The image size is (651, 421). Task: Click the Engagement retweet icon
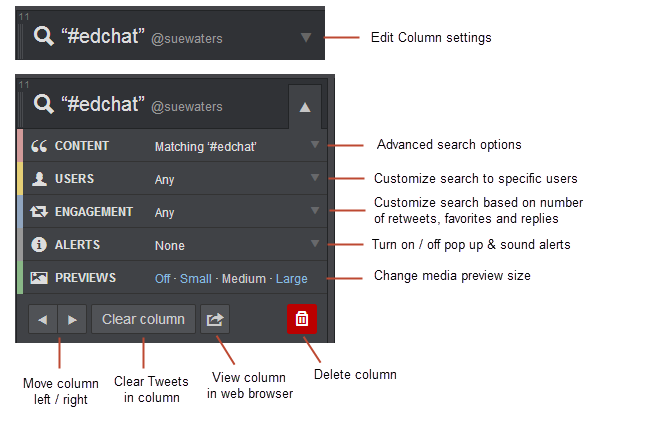pos(40,212)
